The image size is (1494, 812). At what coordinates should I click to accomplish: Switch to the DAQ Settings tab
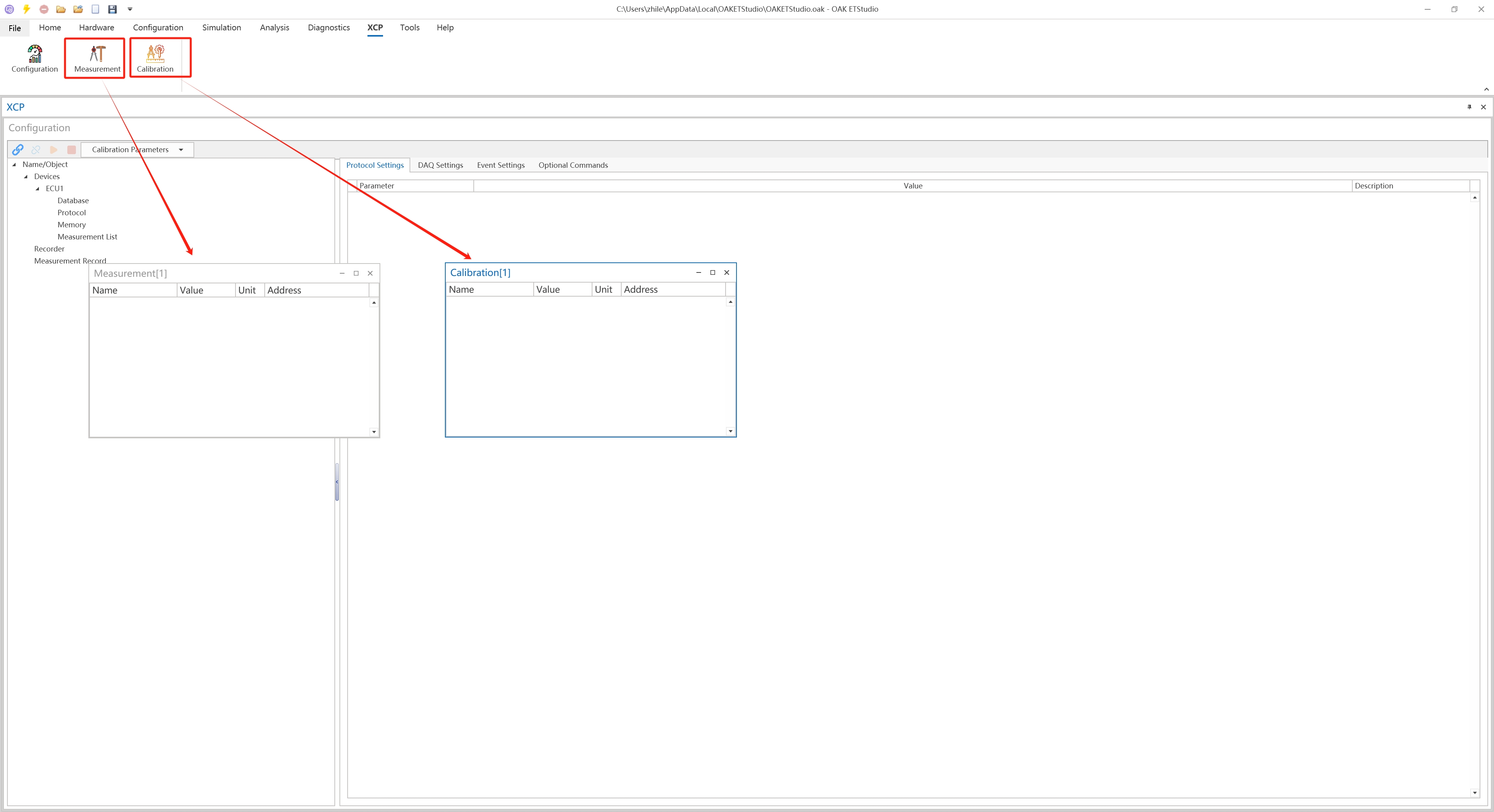click(440, 165)
